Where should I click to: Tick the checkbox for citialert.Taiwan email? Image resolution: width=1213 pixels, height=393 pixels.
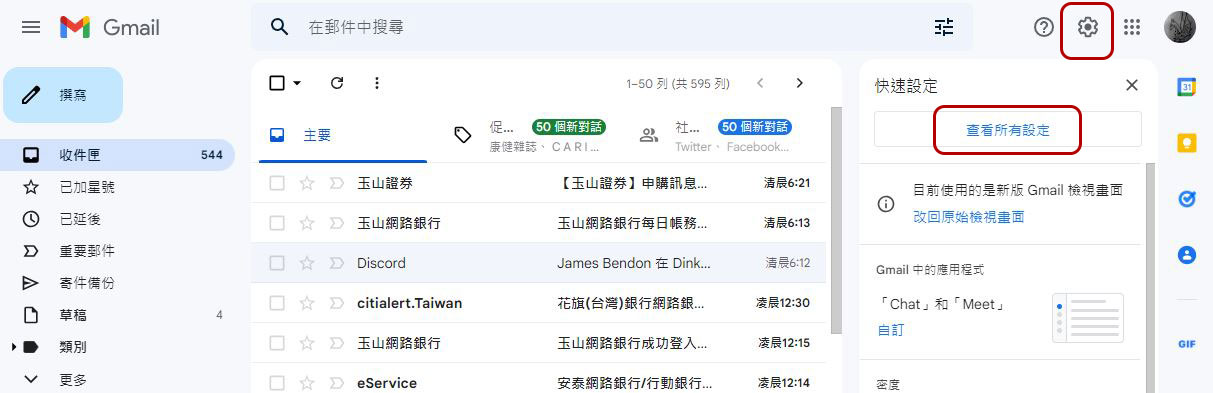(277, 303)
